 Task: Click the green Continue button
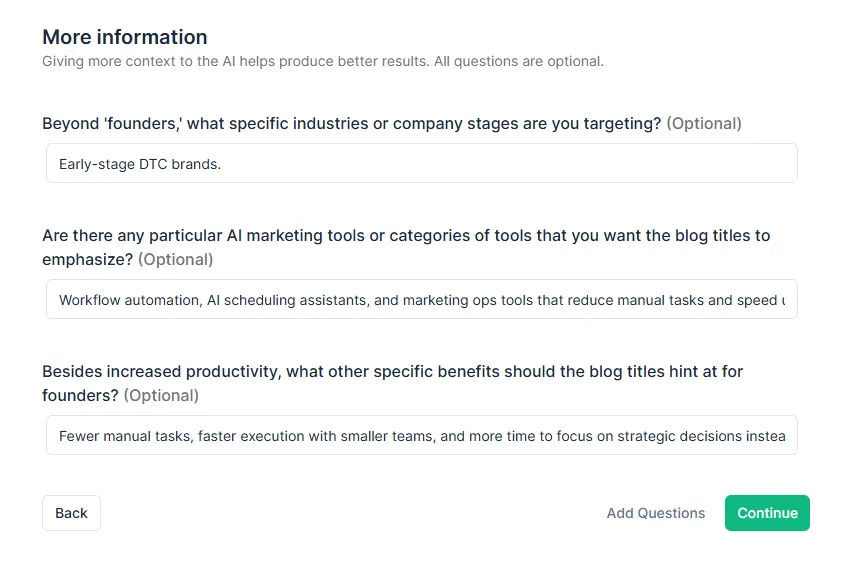point(767,513)
